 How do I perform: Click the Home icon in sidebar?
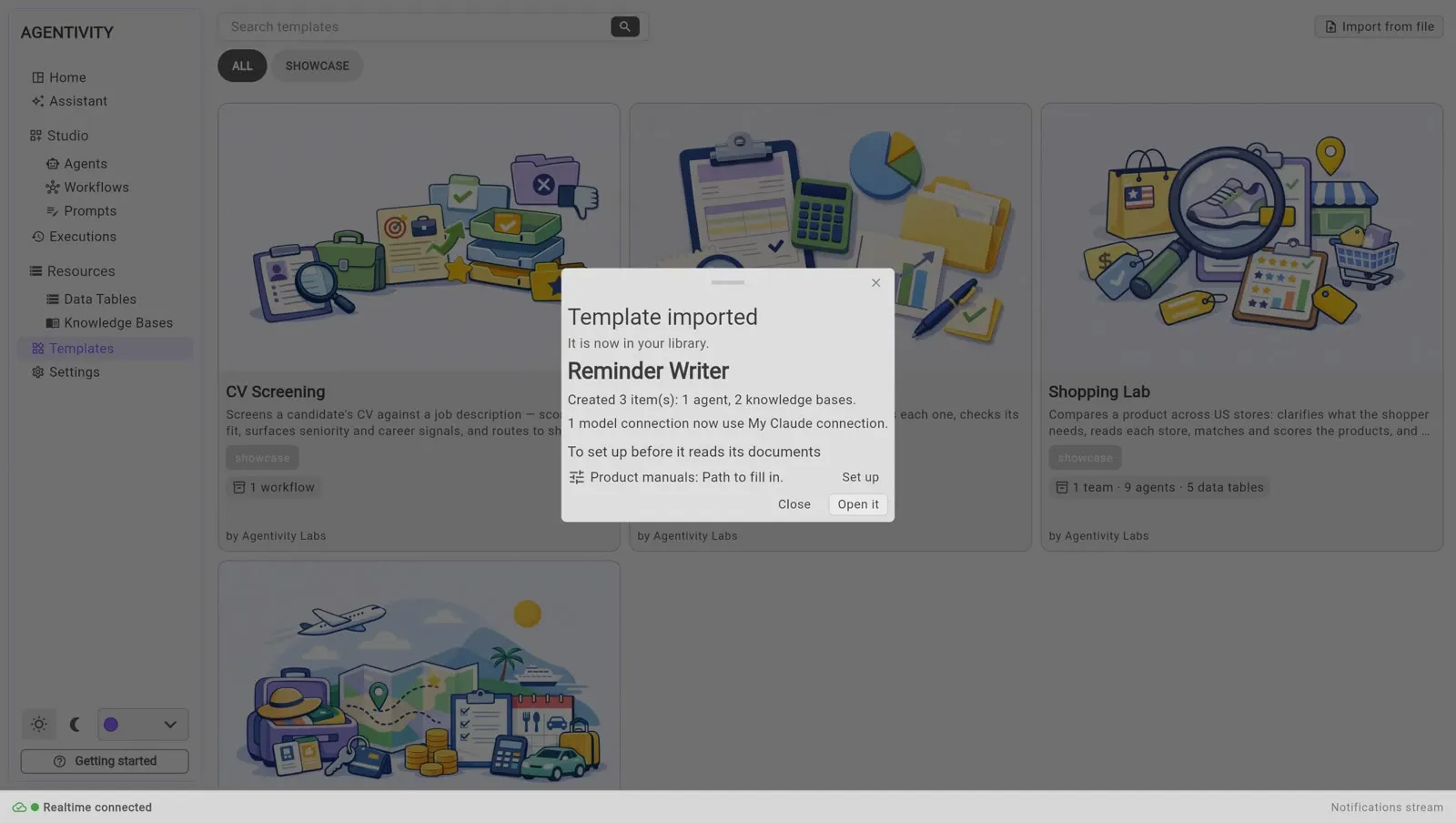[x=37, y=77]
